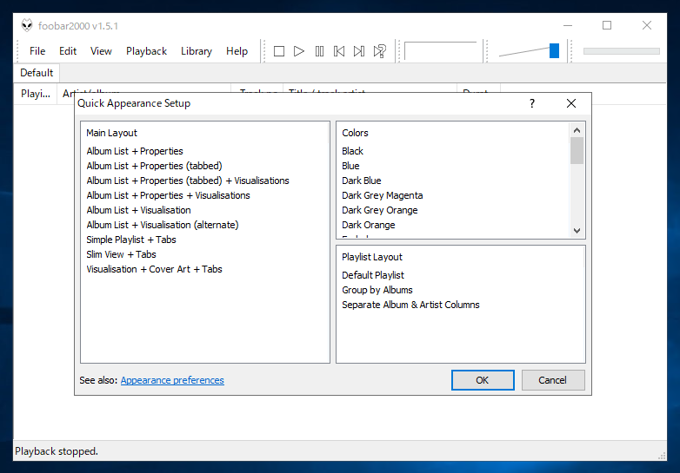The image size is (680, 473).
Task: Select Group by Albums playlist layout
Action: tap(377, 290)
